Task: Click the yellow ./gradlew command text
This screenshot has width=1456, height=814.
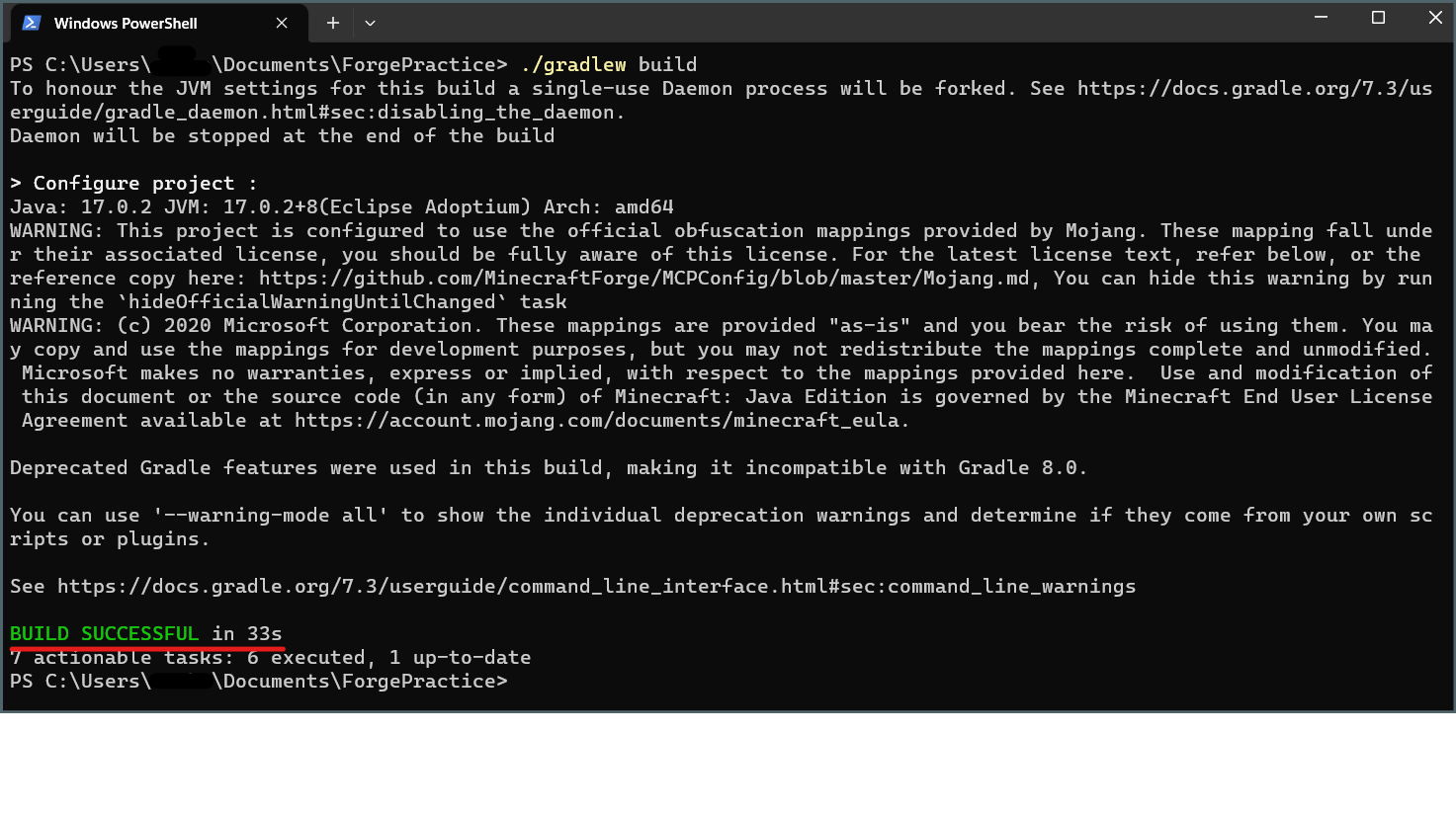Action: pyautogui.click(x=572, y=65)
